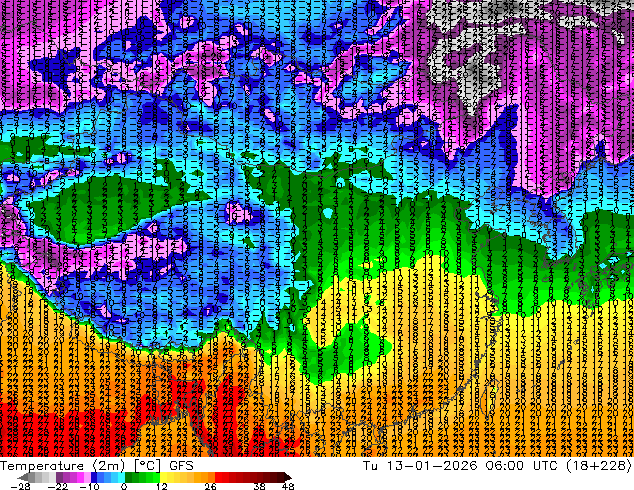The width and height of the screenshot is (634, 490).
Task: Click the bright red swatch starting at 26
Action: (218, 477)
